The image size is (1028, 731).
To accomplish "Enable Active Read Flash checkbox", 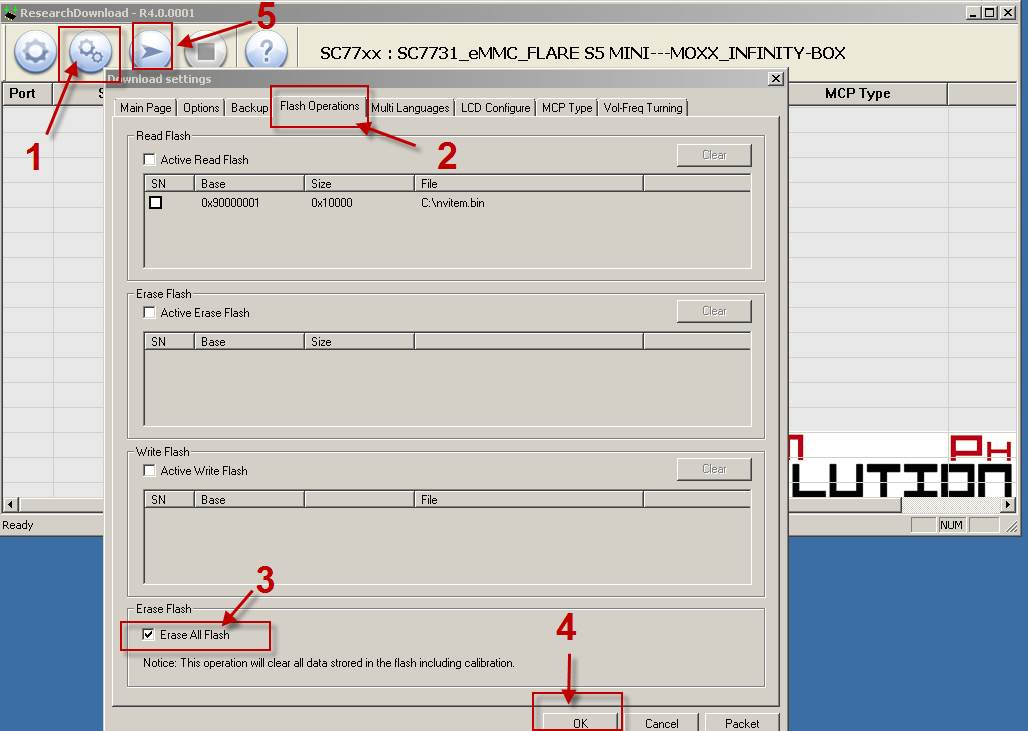I will point(149,159).
